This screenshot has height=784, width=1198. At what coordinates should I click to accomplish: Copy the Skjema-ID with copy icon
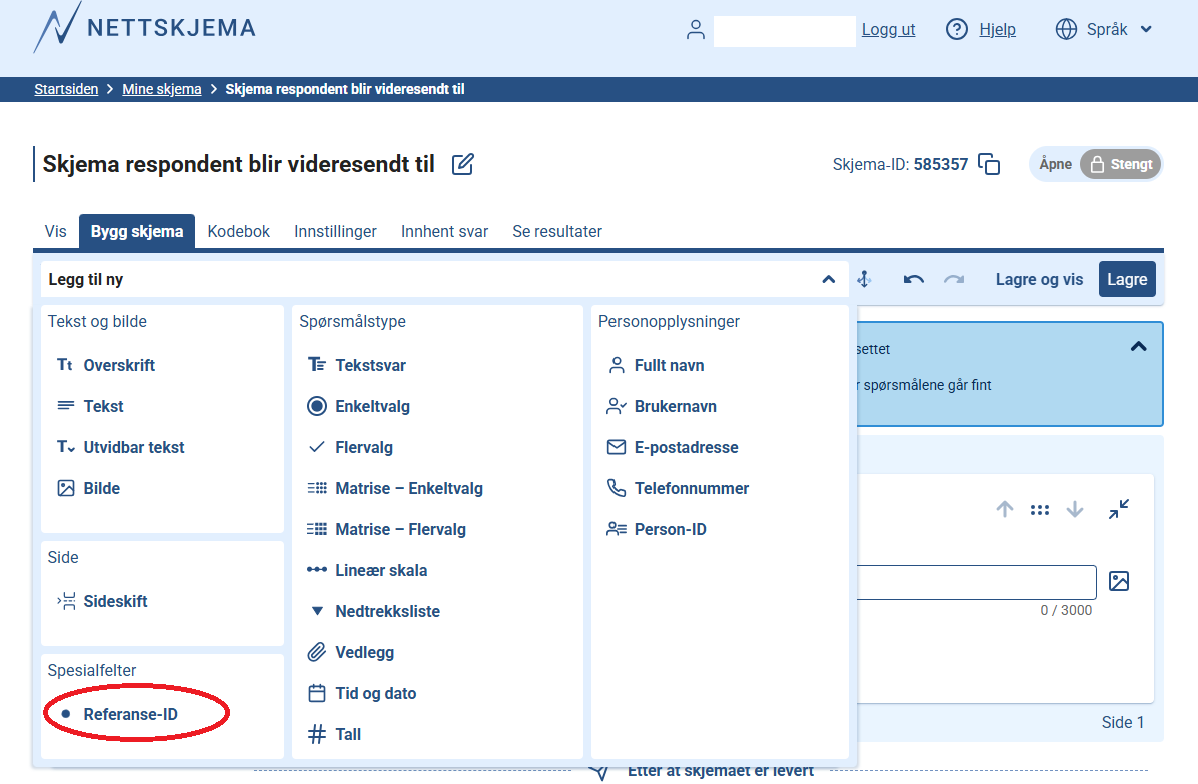pyautogui.click(x=989, y=164)
